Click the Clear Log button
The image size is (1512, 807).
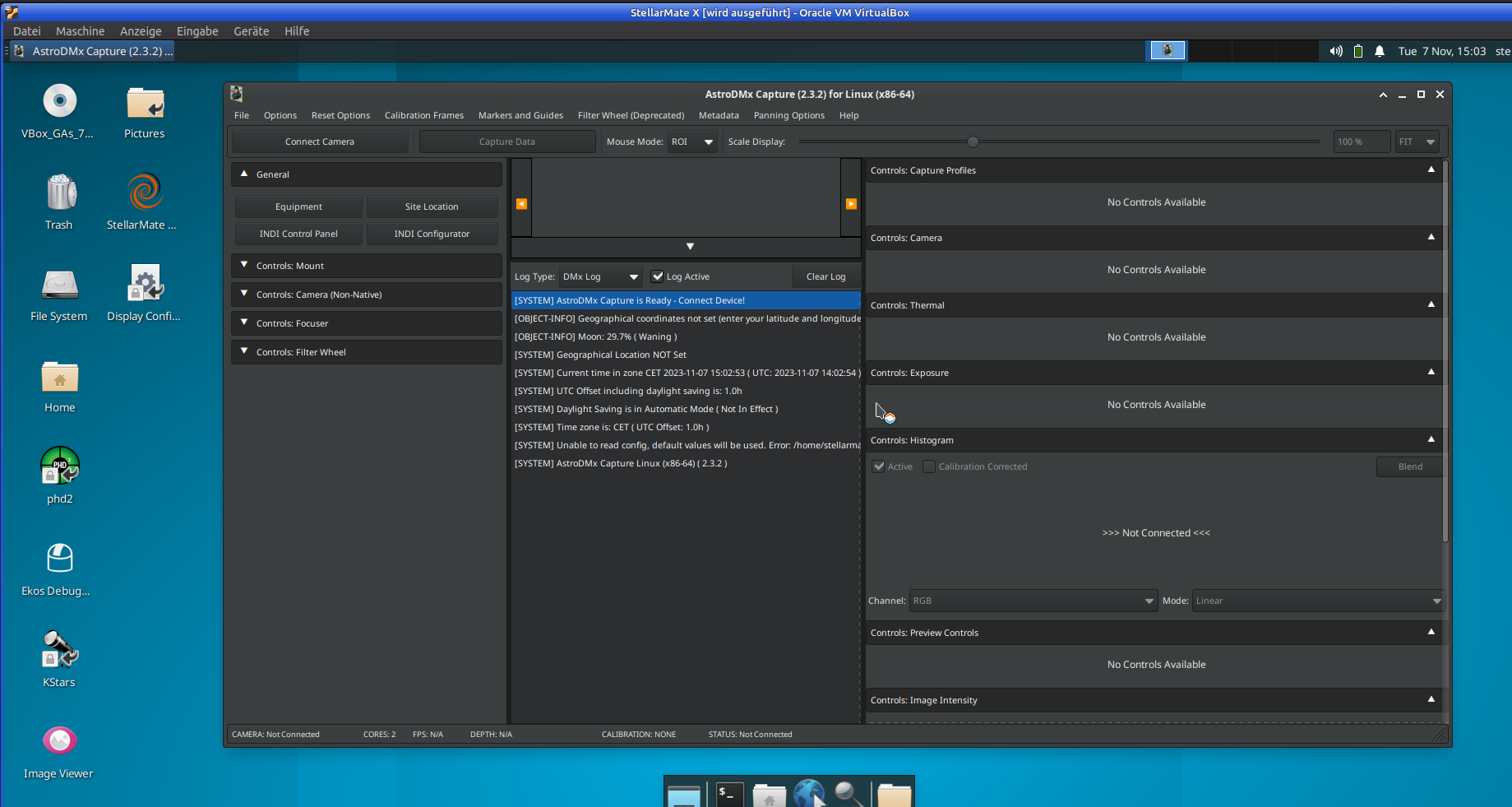(825, 276)
